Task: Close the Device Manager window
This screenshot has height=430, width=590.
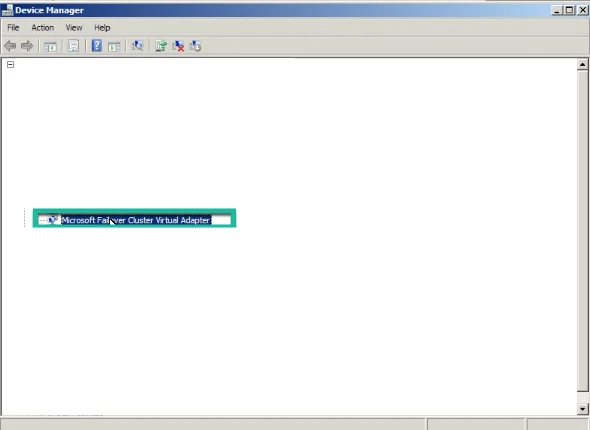Action: (x=582, y=10)
